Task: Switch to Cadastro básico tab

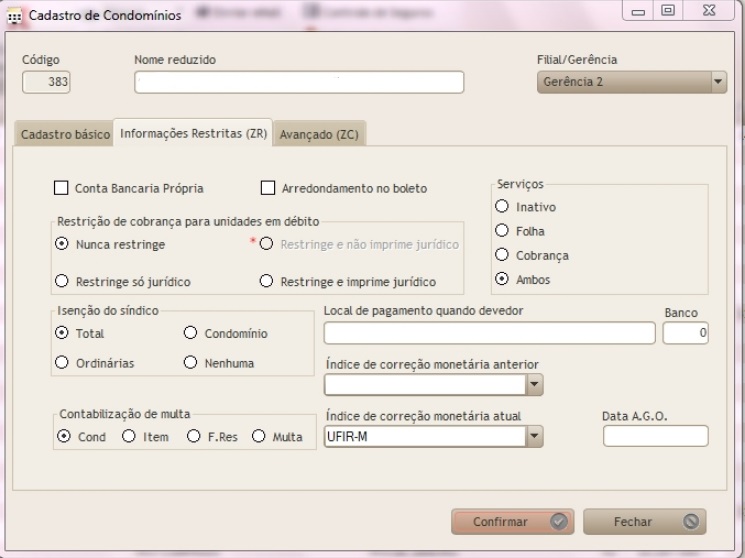Action: (x=65, y=135)
